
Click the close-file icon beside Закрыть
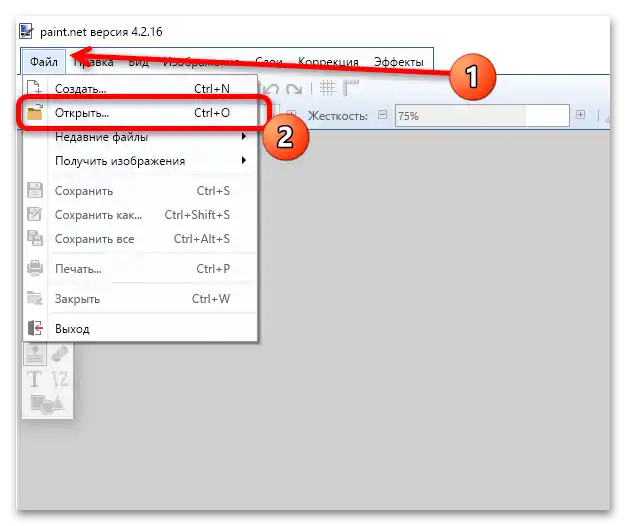(34, 298)
